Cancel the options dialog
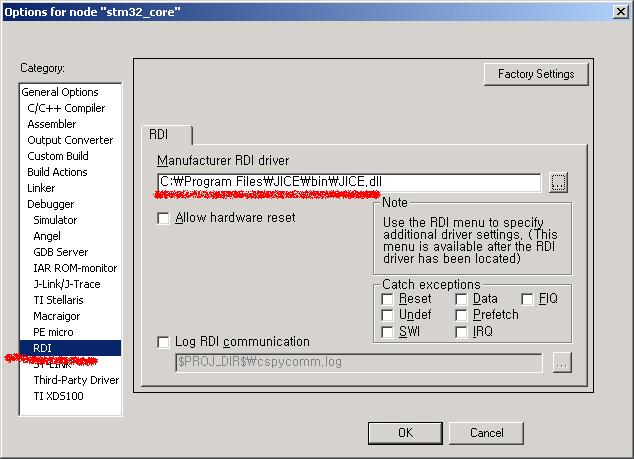 [x=486, y=432]
